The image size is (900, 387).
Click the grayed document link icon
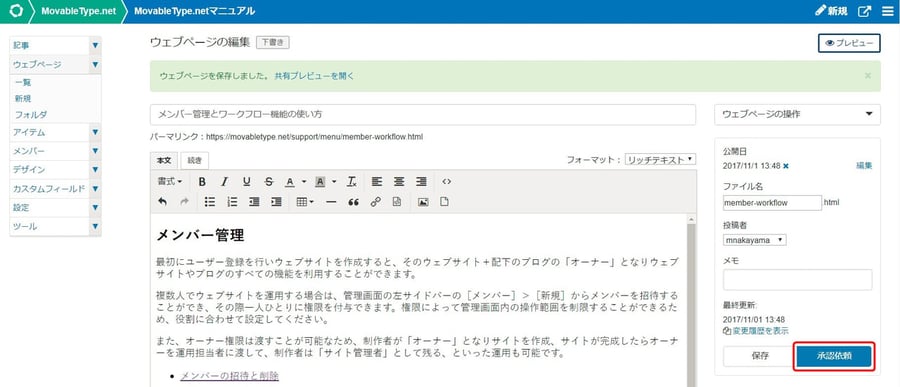pyautogui.click(x=397, y=202)
